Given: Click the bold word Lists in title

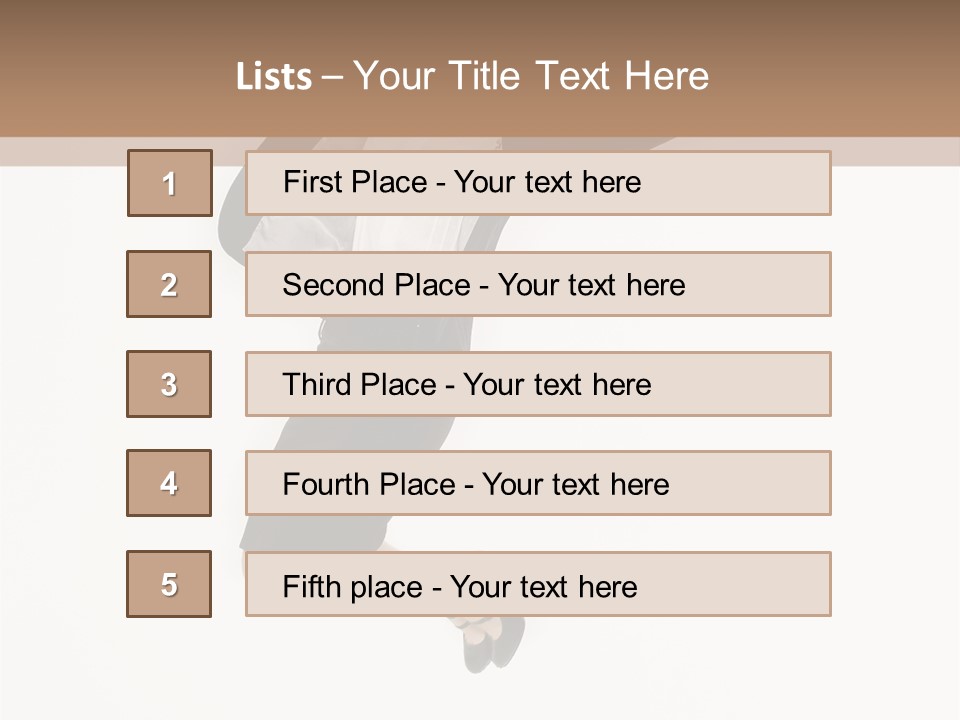Looking at the screenshot, I should point(274,77).
